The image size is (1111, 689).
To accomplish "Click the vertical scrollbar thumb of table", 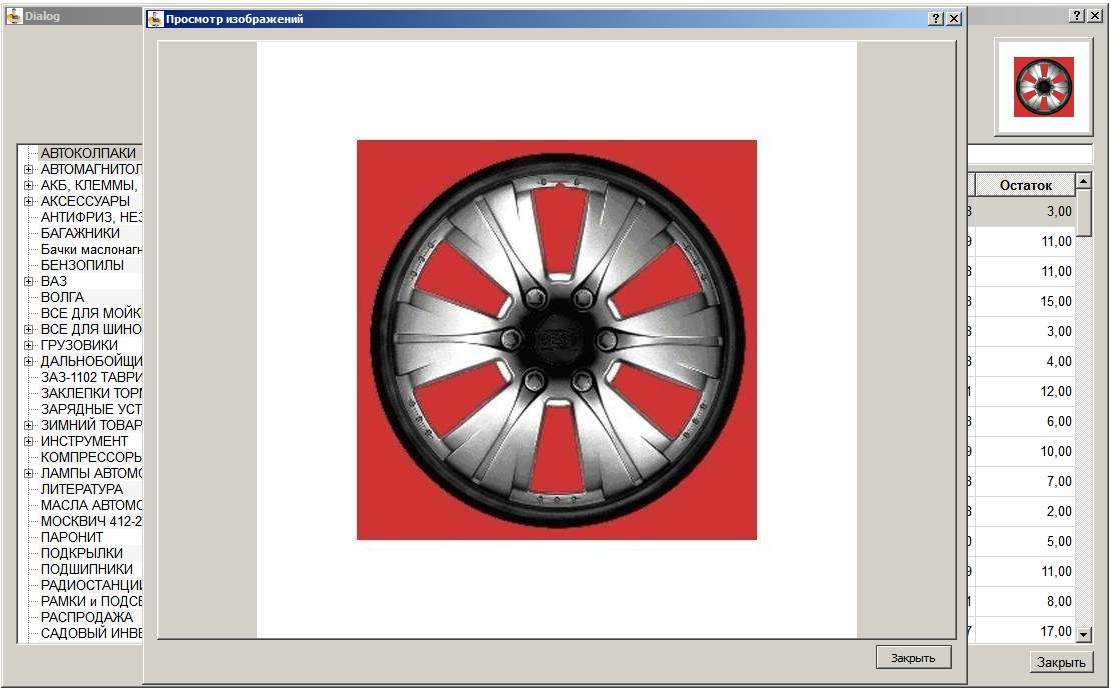I will pos(1083,213).
